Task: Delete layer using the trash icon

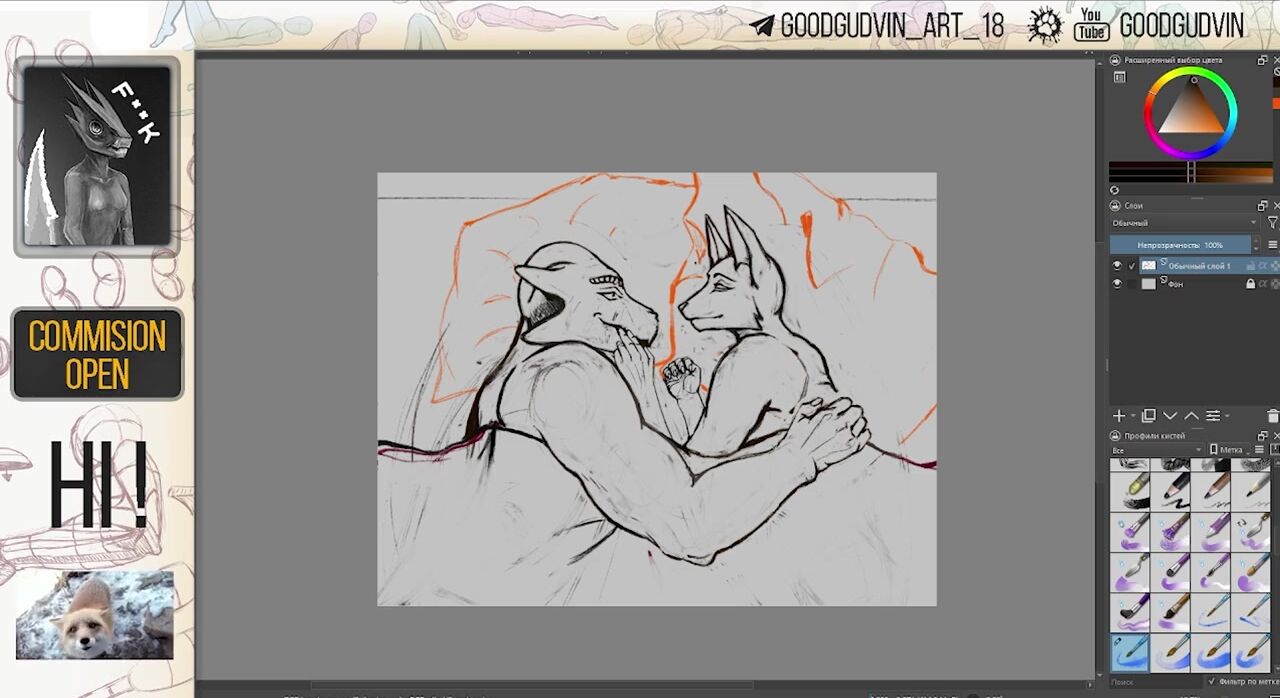Action: (1272, 416)
